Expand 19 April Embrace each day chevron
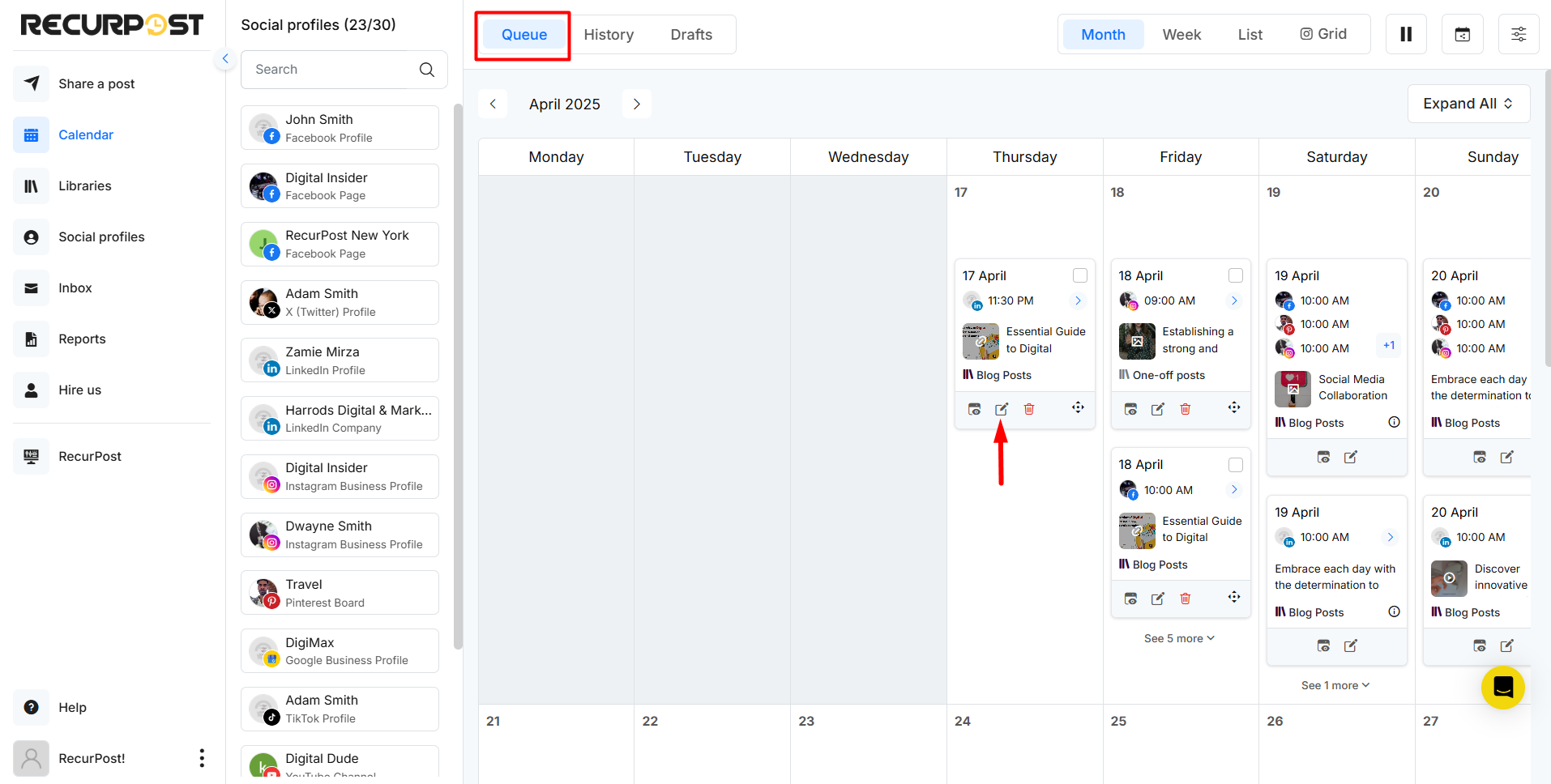Screen dimensions: 1551x784 click(x=1391, y=537)
